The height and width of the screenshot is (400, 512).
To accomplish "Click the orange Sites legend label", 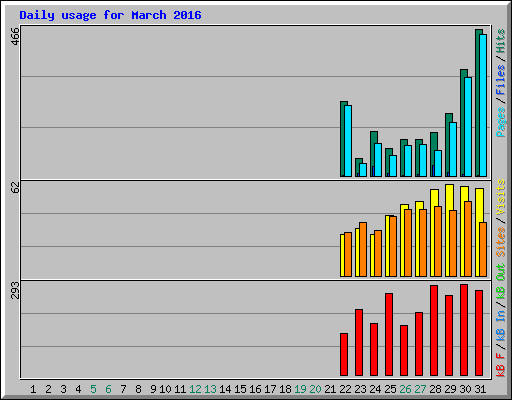I will 500,242.
